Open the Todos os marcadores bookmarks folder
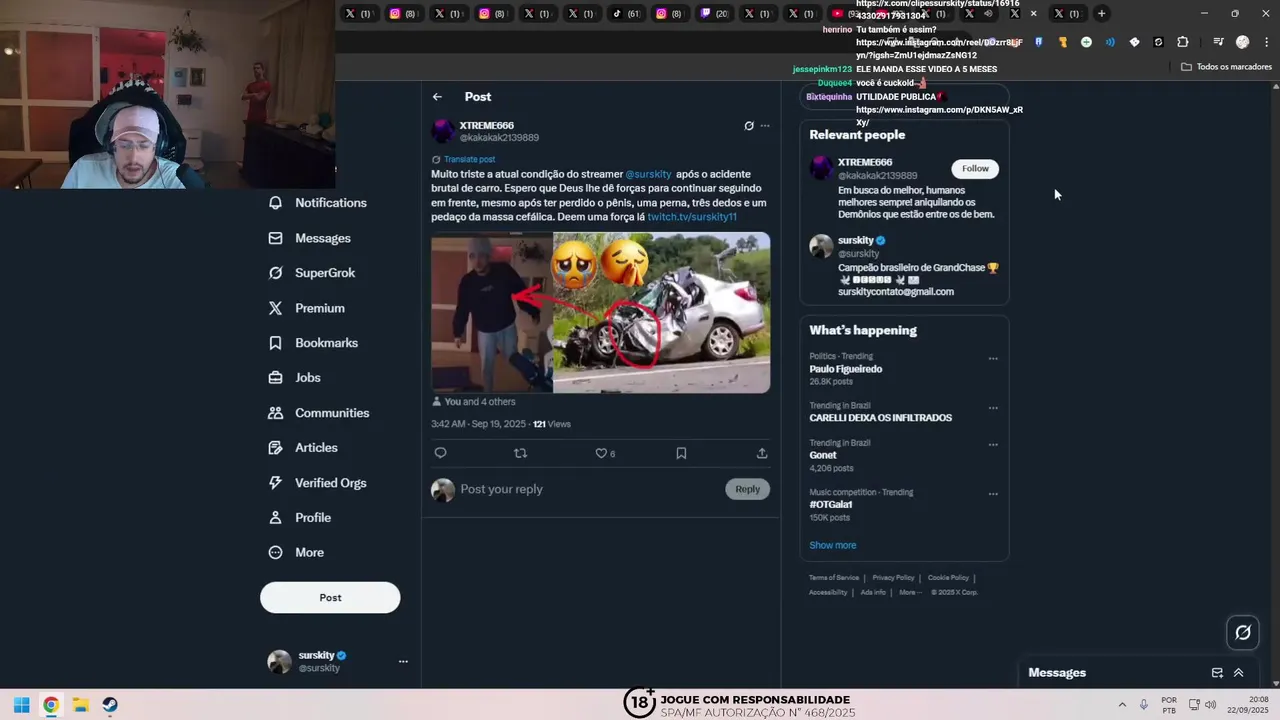This screenshot has height=720, width=1280. click(x=1226, y=67)
